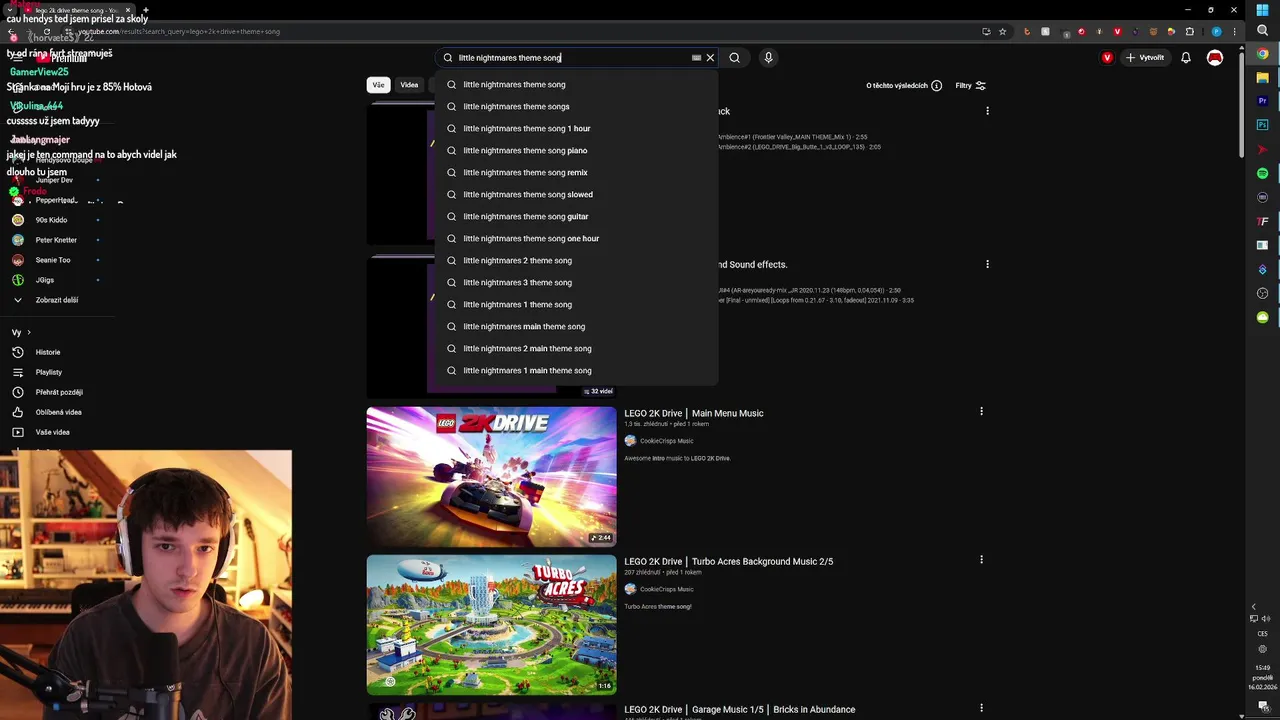Viewport: 1280px width, 720px height.
Task: Click the red V icon beside Vytvořit
Action: pyautogui.click(x=1107, y=58)
